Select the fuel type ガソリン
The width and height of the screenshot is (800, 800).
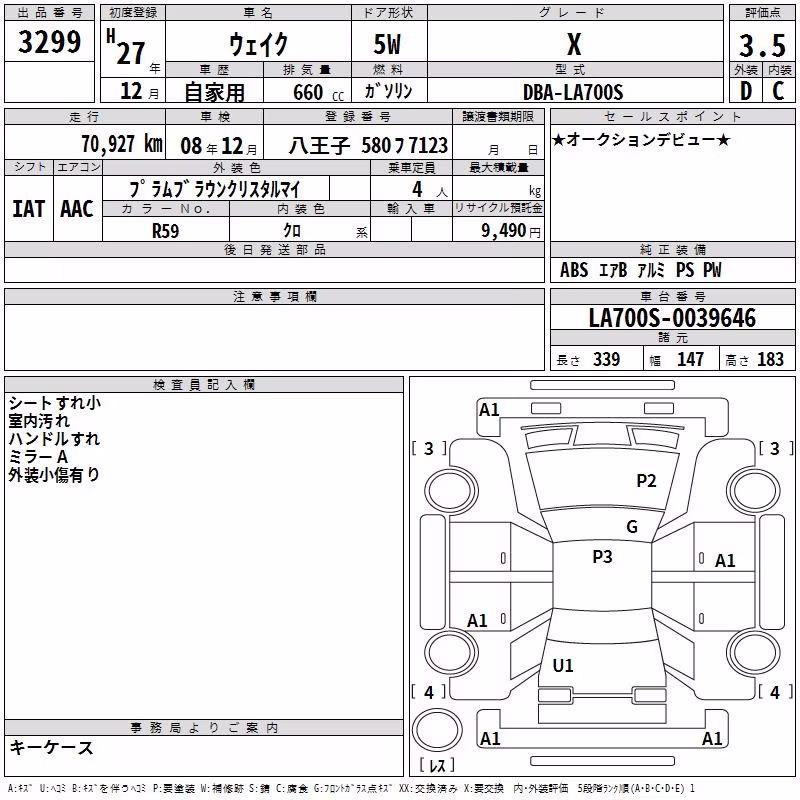click(x=388, y=91)
